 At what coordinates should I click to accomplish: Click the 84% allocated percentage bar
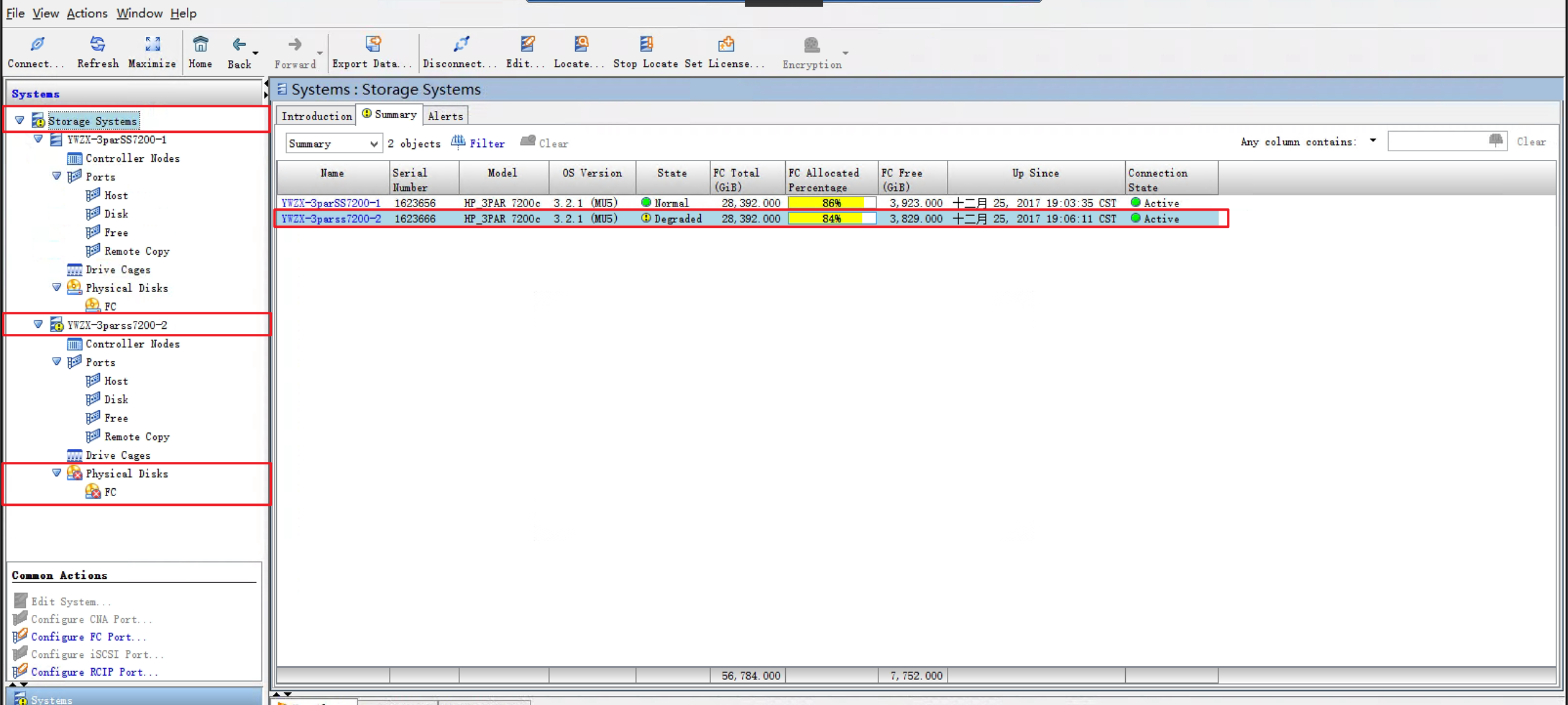pos(831,219)
